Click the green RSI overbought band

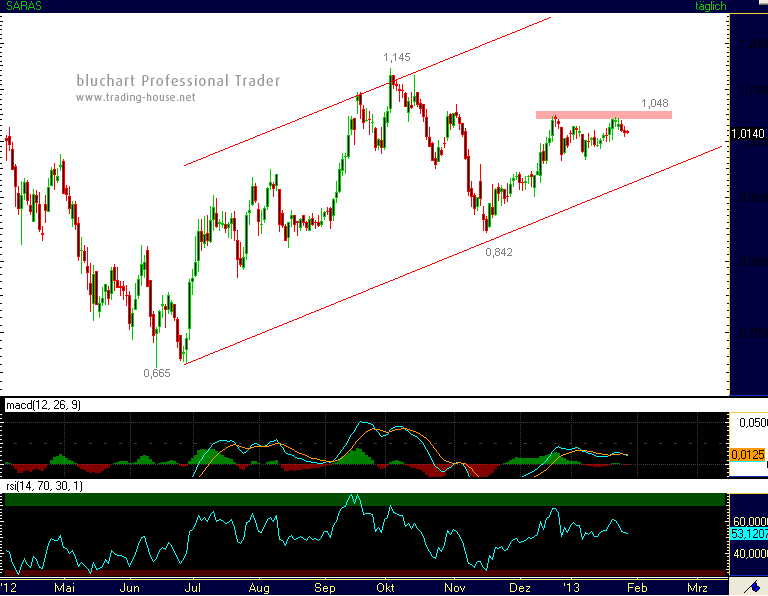(364, 500)
